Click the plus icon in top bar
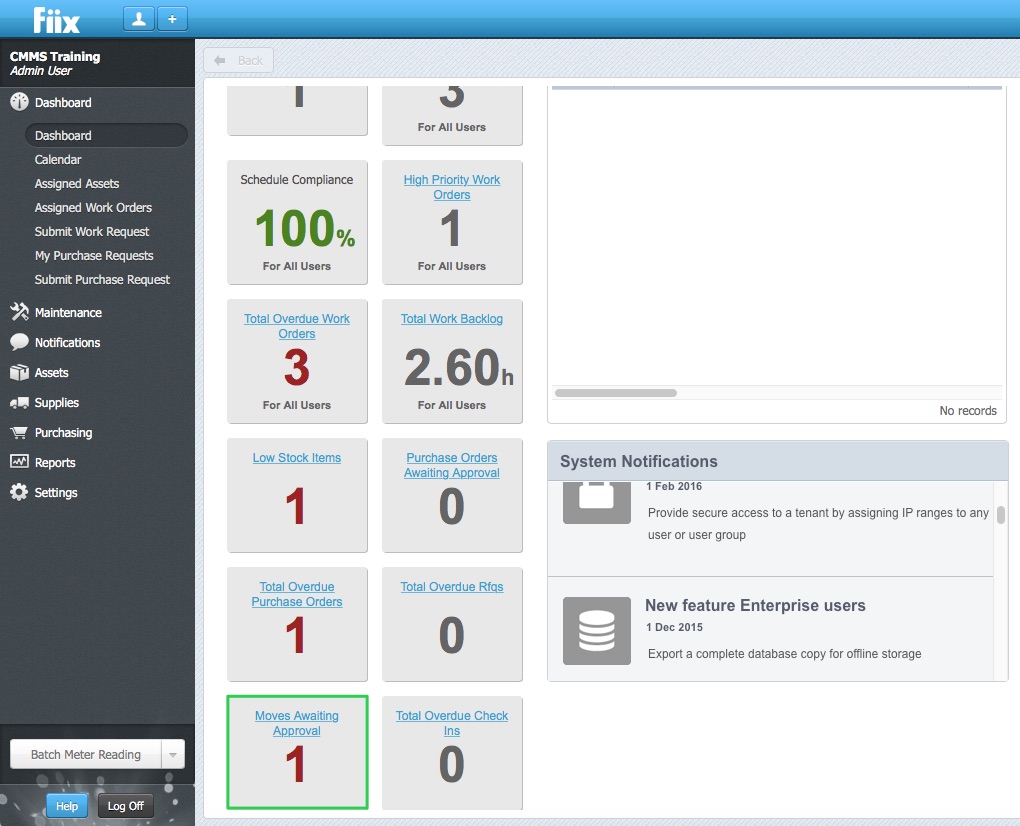The height and width of the screenshot is (826, 1020). (x=171, y=19)
